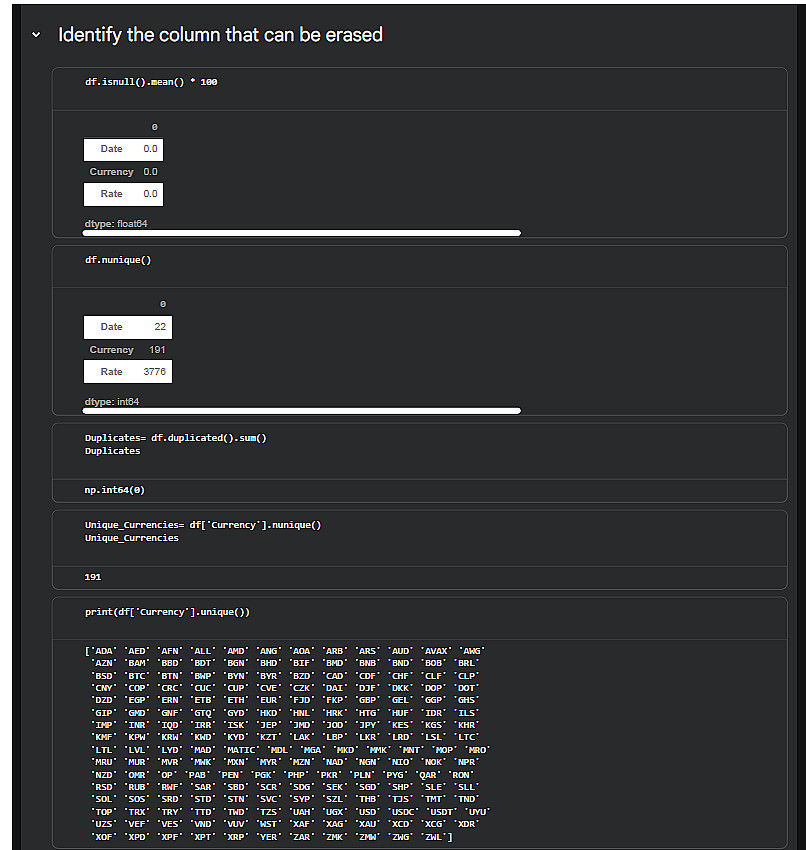Click the np.int64(0) output

pos(115,491)
